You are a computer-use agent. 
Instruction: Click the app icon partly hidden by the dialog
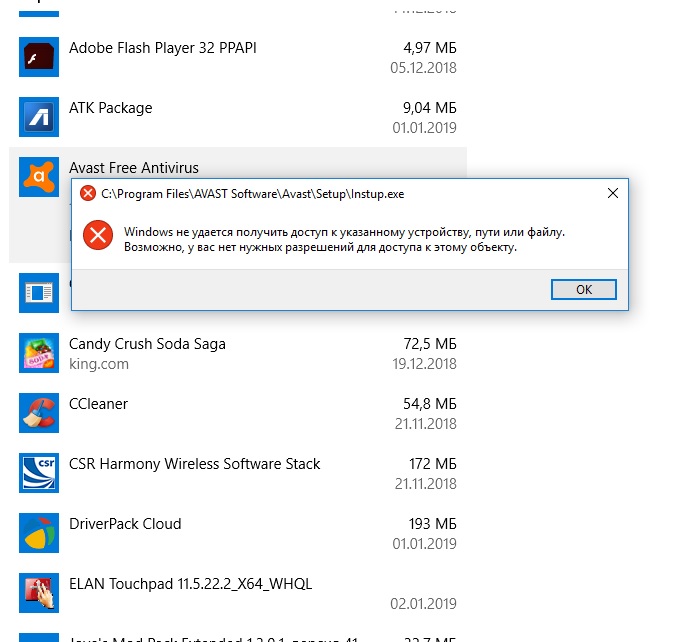[x=39, y=293]
